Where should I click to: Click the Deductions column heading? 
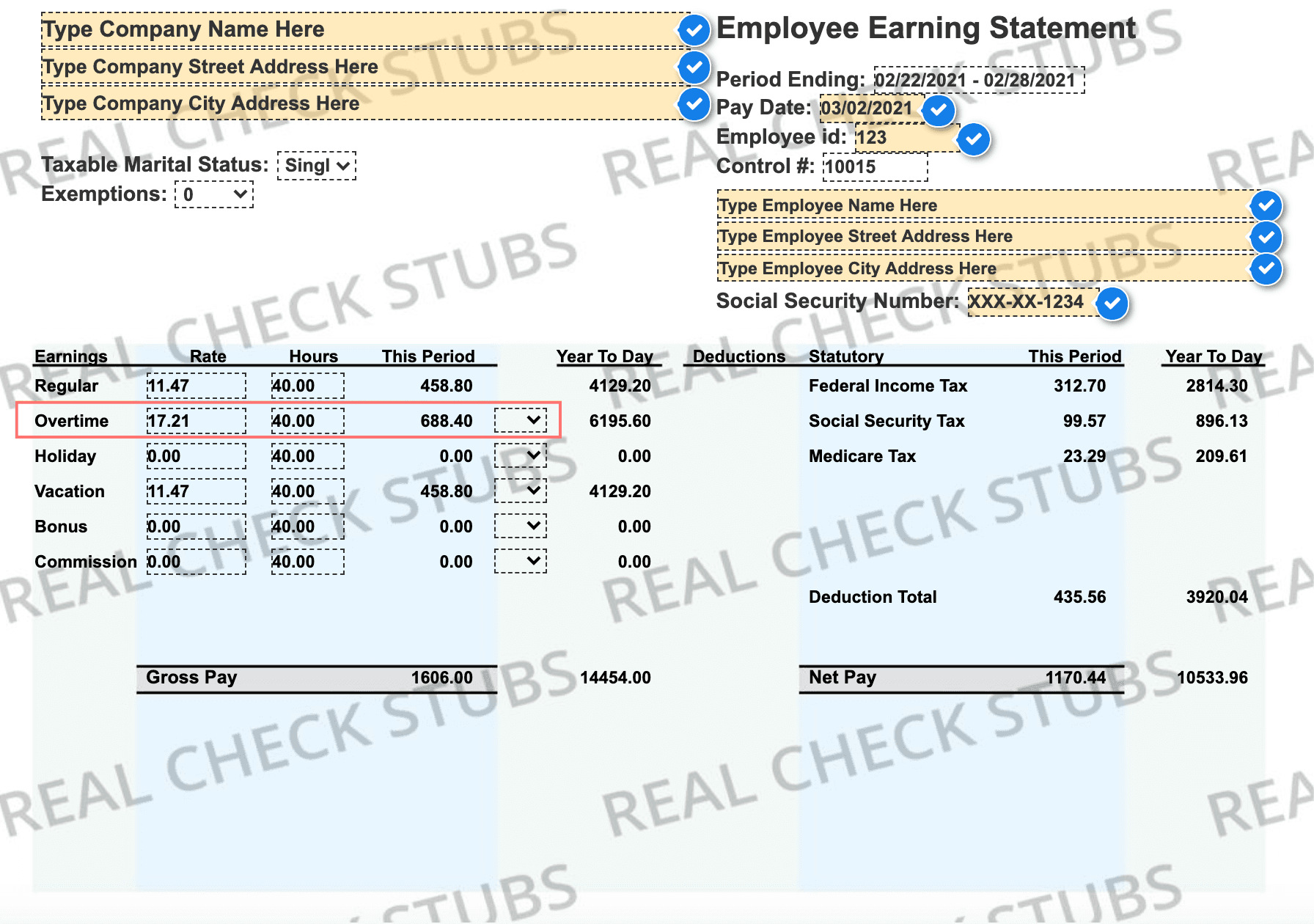point(738,356)
